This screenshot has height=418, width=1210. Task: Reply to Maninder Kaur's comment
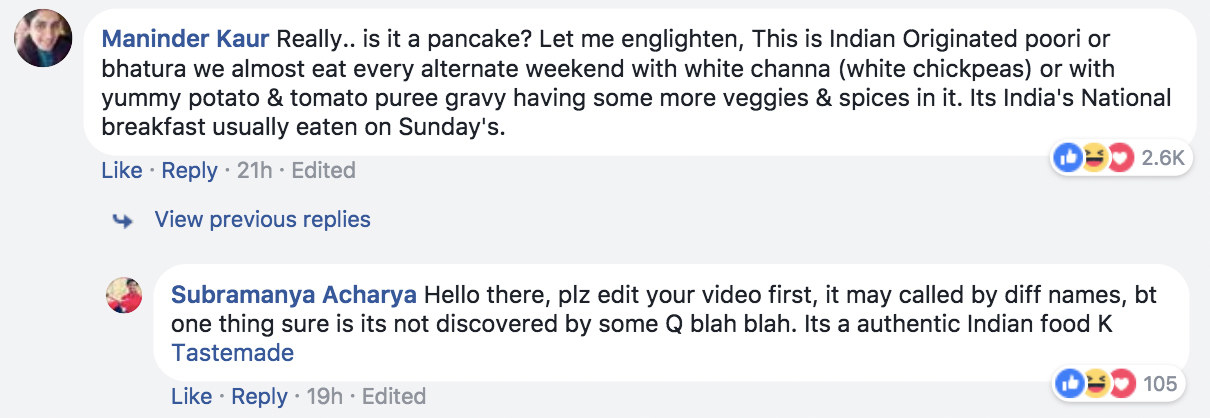pyautogui.click(x=189, y=171)
